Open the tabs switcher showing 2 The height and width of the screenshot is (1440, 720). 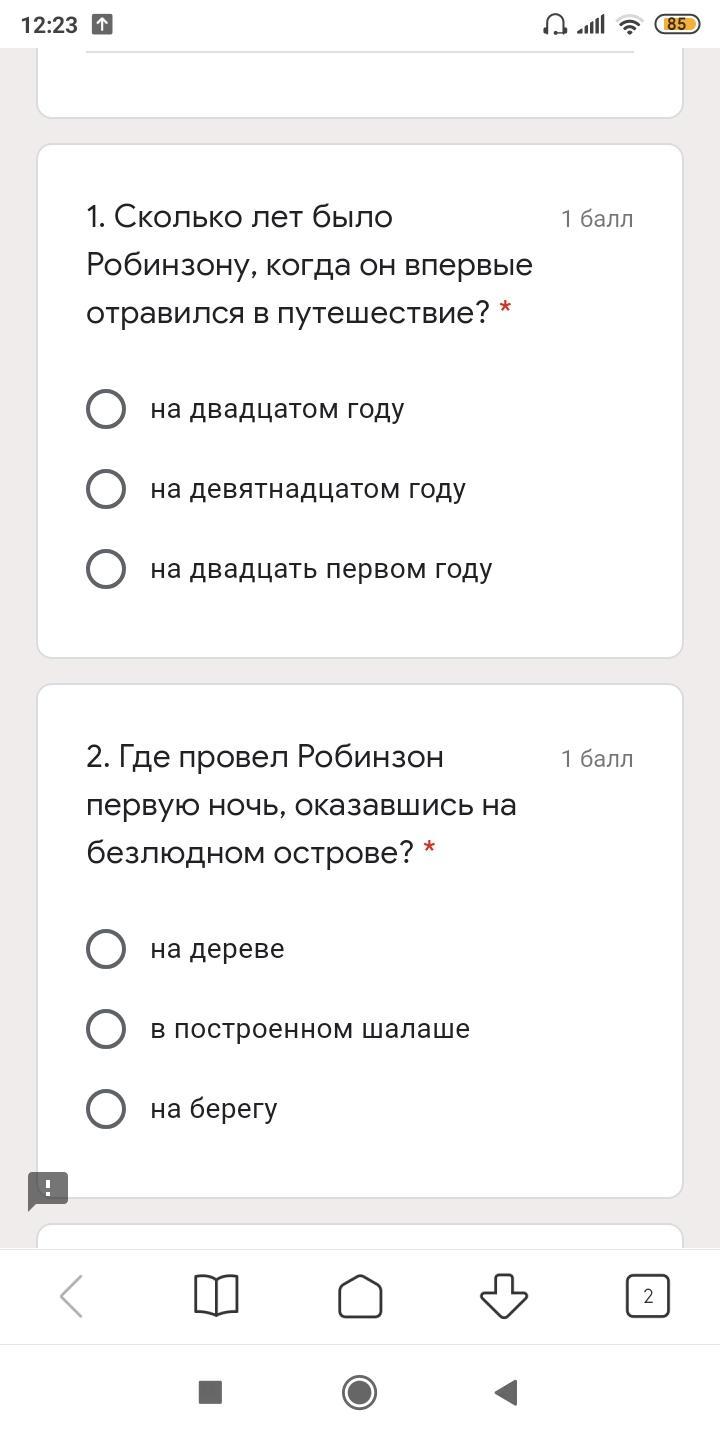coord(648,1297)
